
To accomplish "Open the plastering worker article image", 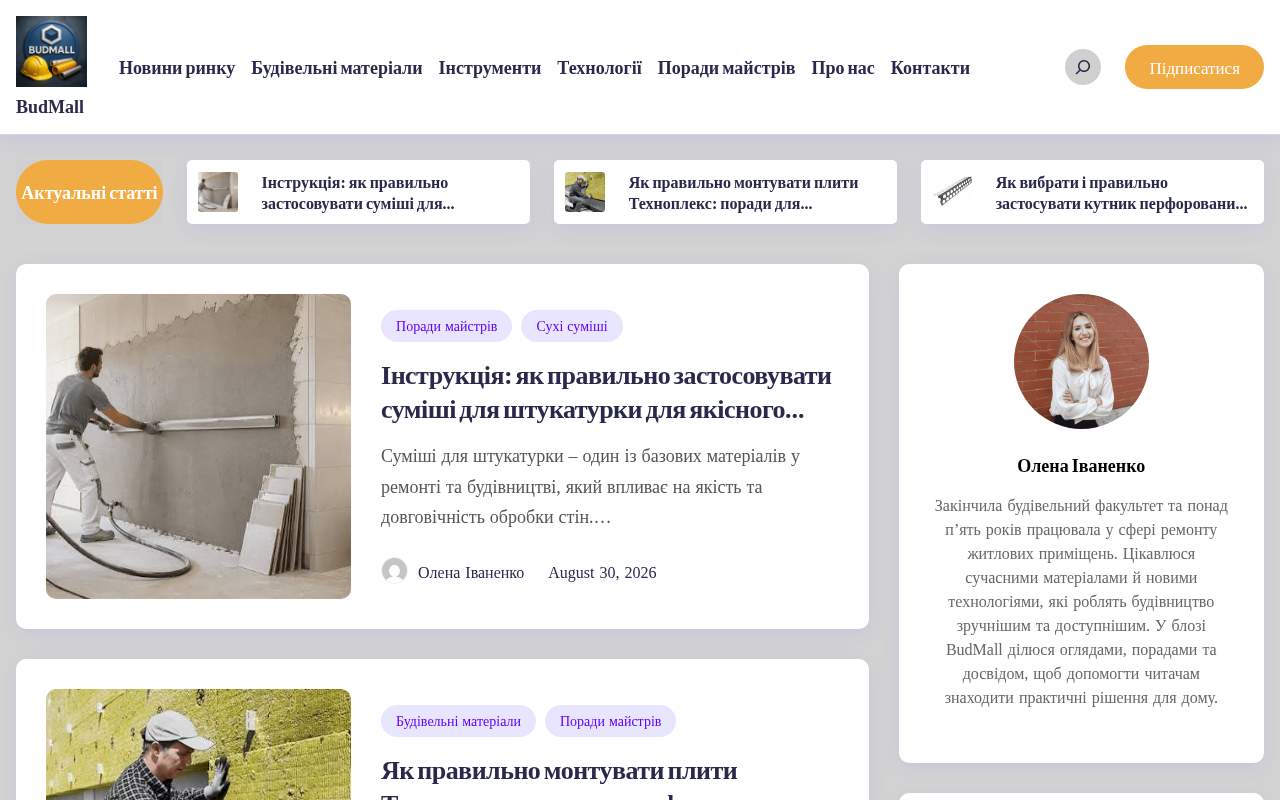I will point(198,446).
